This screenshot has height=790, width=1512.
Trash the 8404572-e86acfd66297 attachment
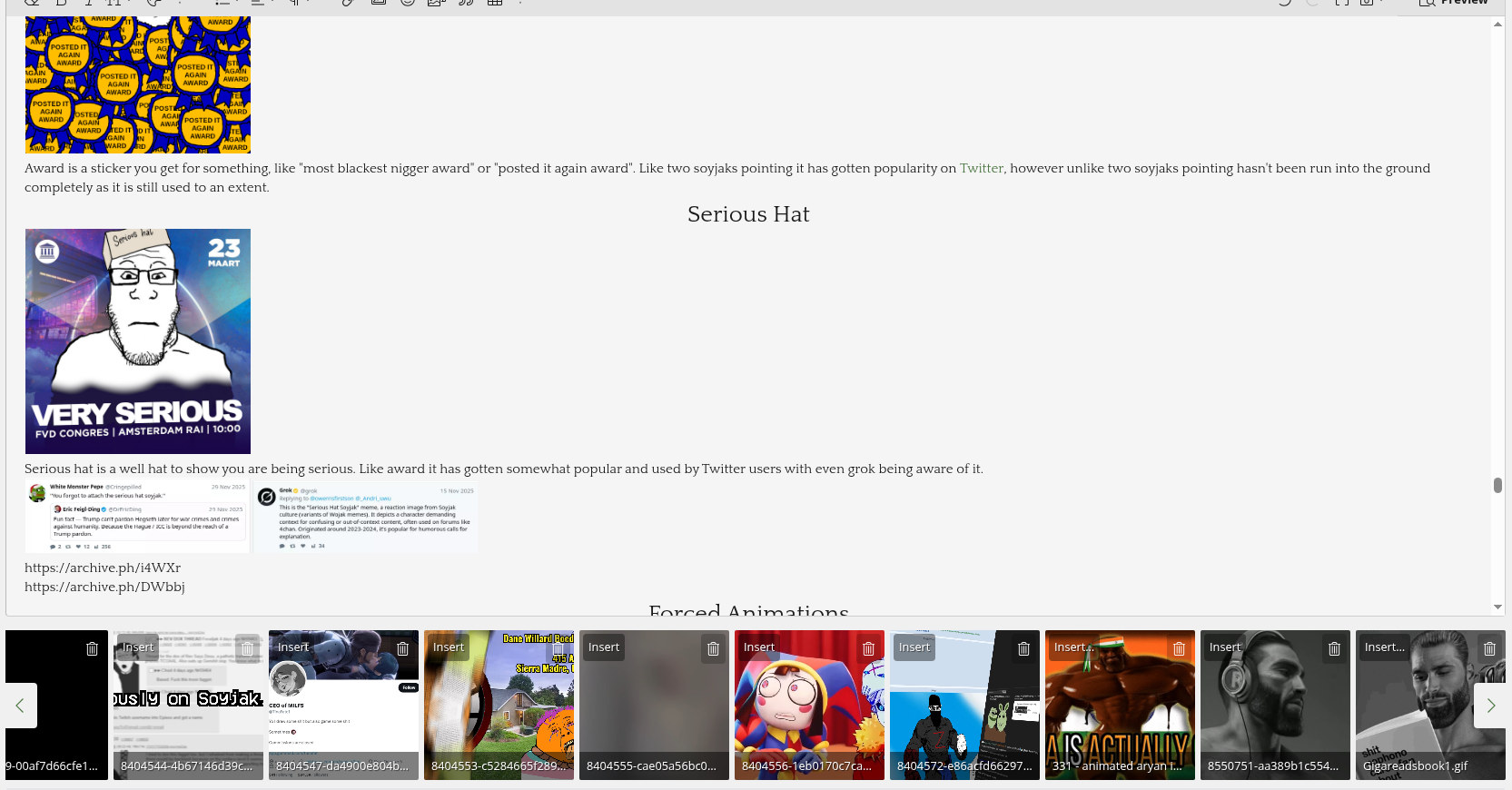pos(1023,648)
